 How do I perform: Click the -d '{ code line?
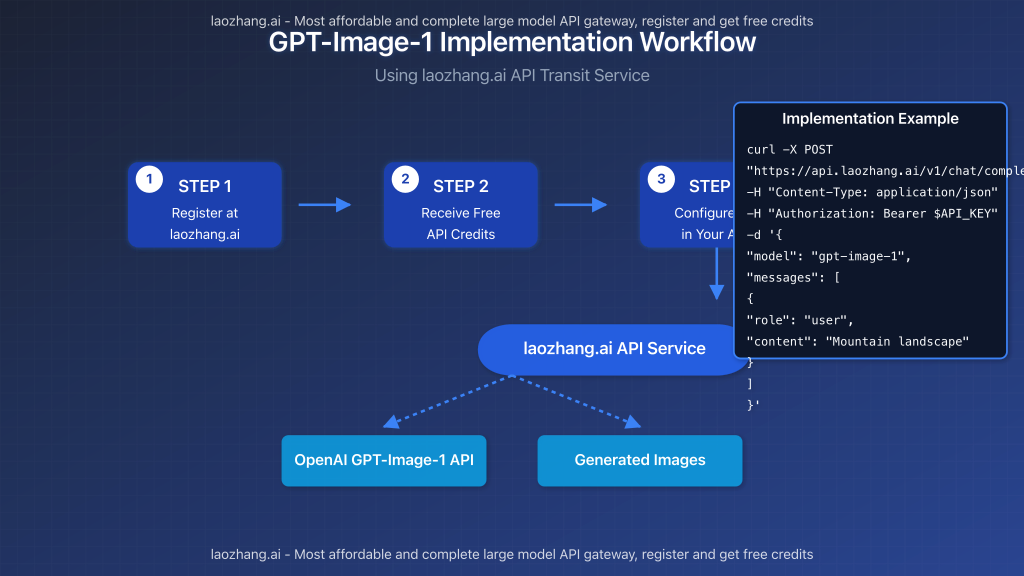coord(764,234)
